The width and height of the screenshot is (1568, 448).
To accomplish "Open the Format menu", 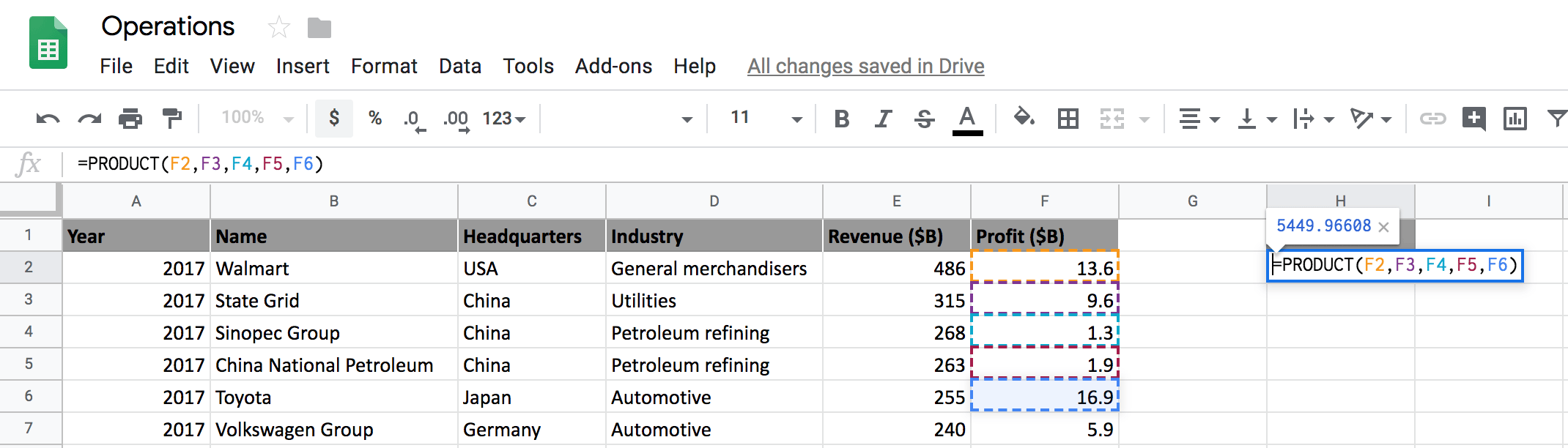I will (x=384, y=66).
